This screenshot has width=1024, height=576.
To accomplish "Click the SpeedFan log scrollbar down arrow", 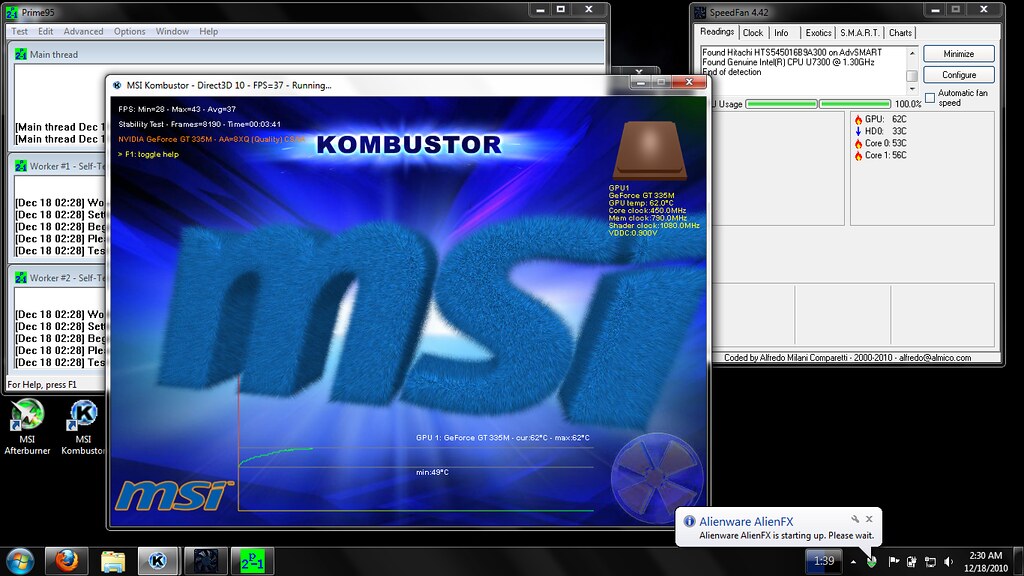I will point(912,89).
